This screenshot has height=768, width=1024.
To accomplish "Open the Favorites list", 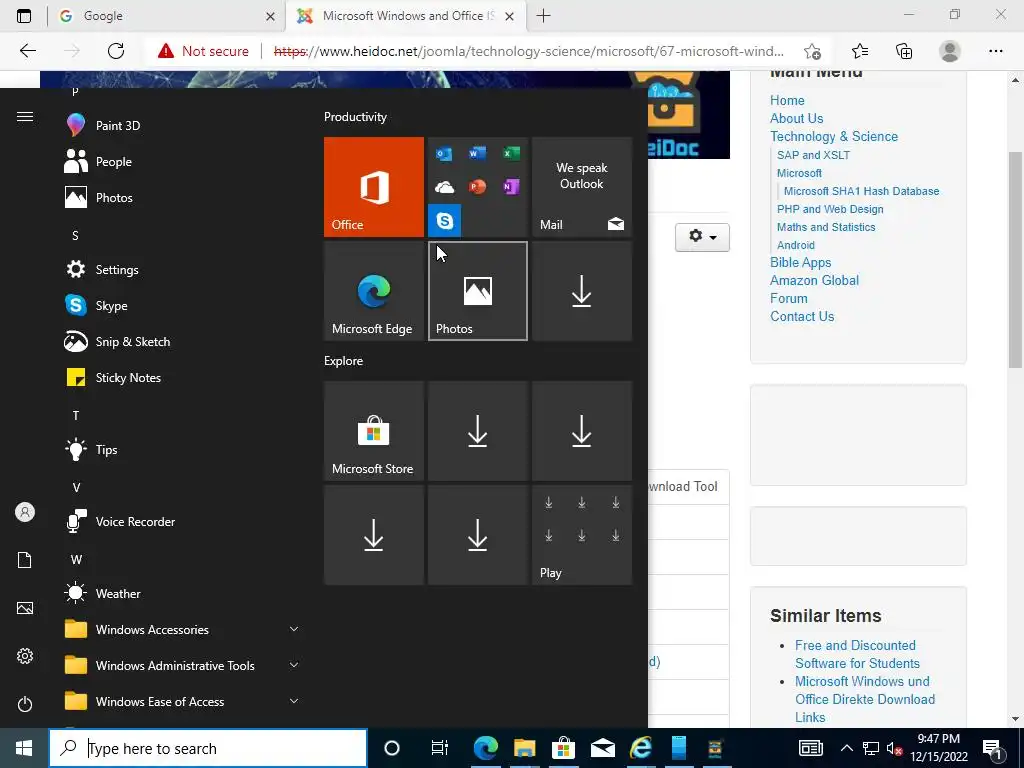I will click(860, 51).
